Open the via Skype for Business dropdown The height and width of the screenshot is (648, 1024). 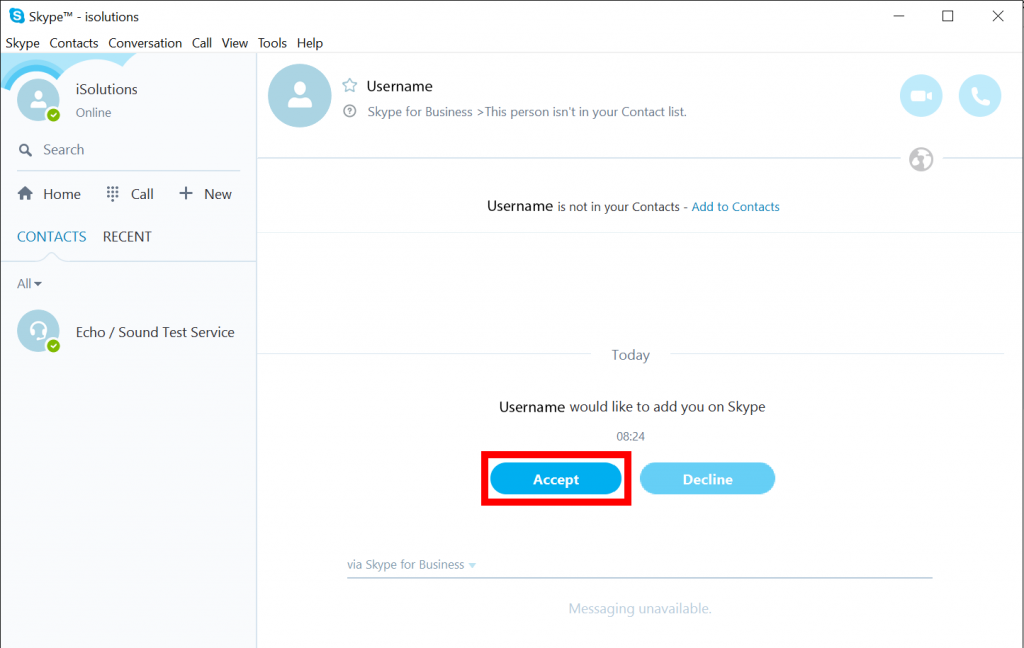coord(411,565)
